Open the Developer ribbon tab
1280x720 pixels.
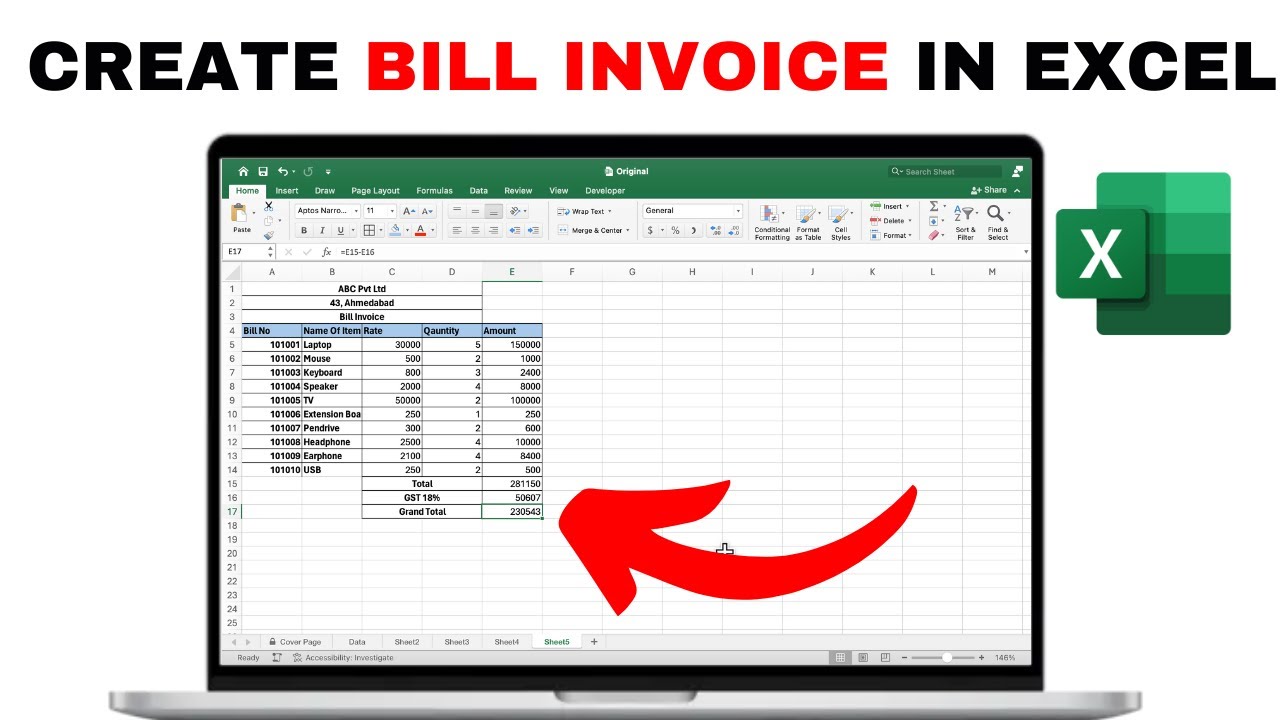605,190
